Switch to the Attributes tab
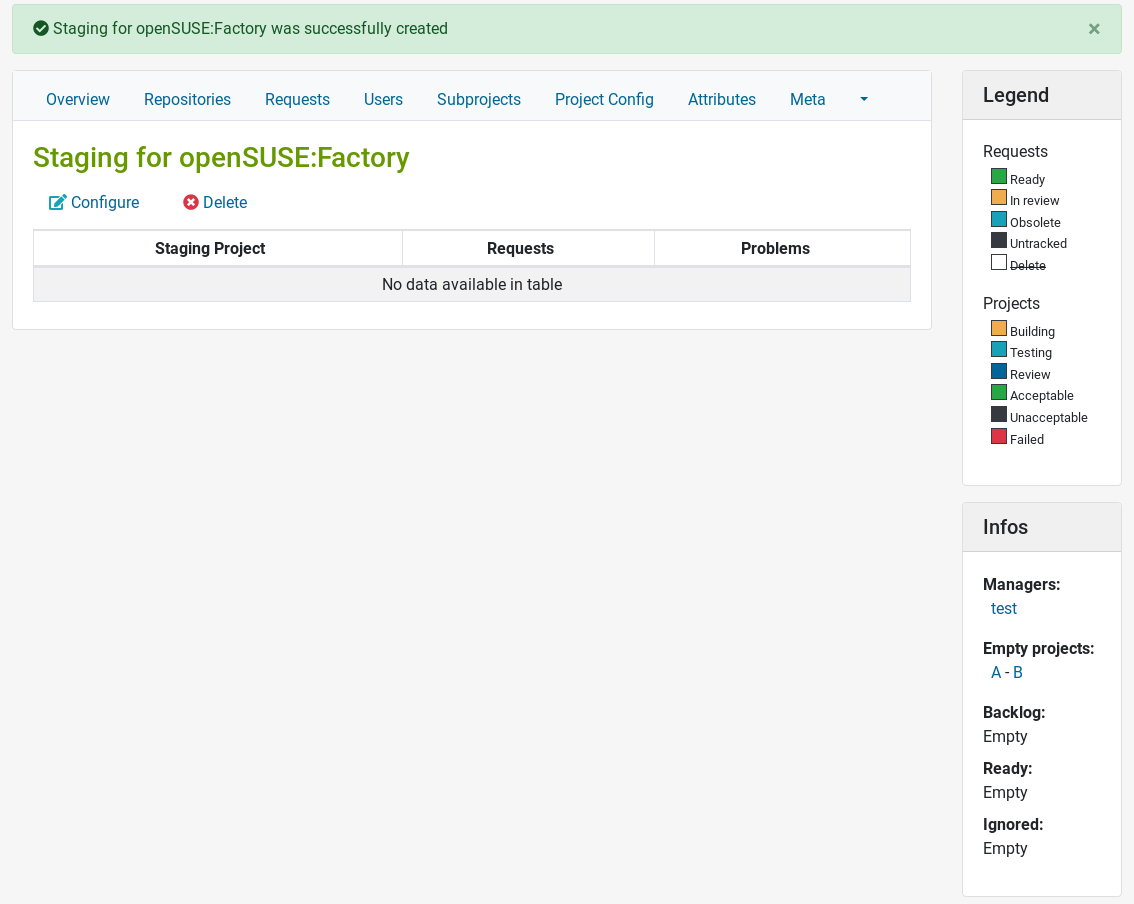 (722, 99)
